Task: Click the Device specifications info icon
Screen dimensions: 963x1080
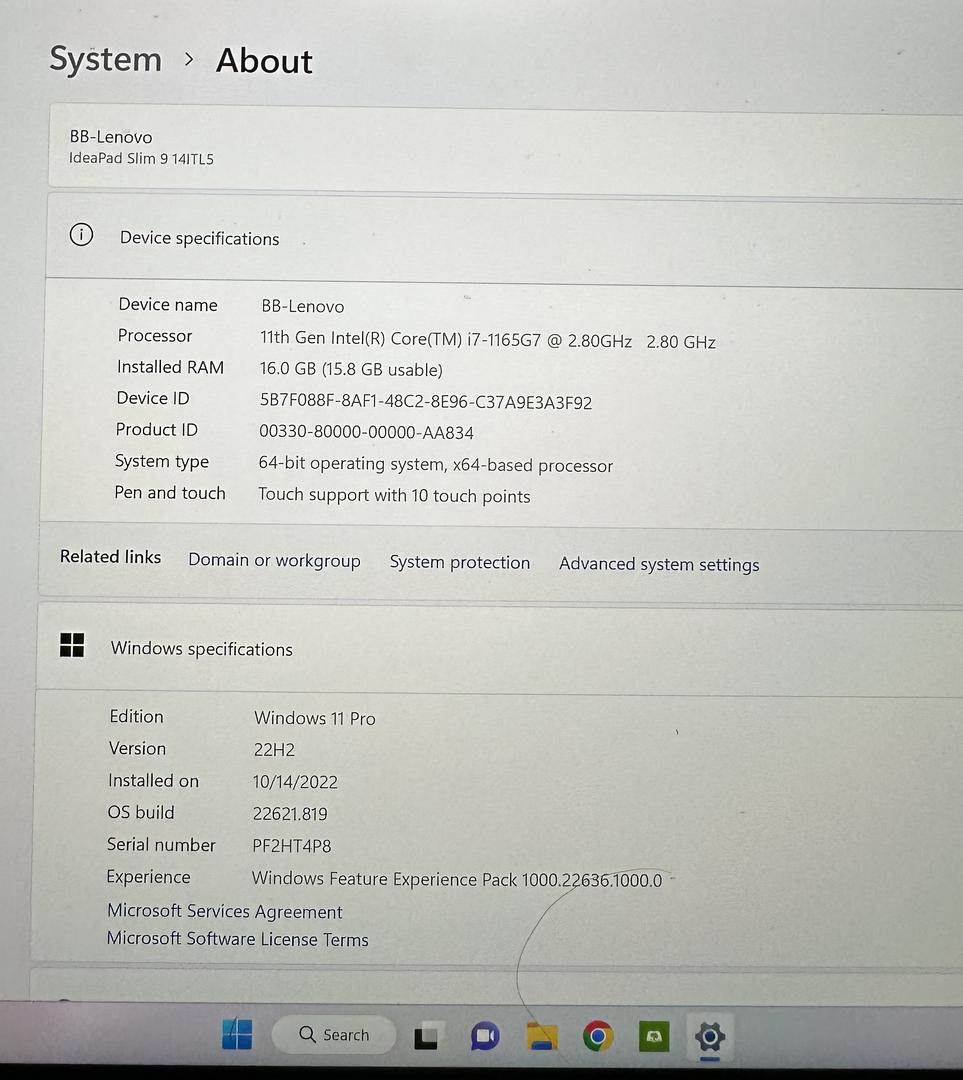Action: click(81, 235)
